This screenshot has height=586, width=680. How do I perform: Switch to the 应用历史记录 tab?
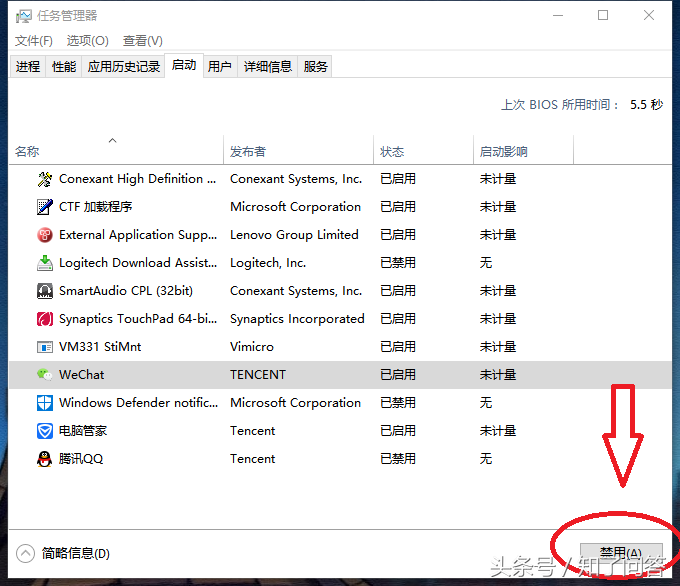click(124, 66)
